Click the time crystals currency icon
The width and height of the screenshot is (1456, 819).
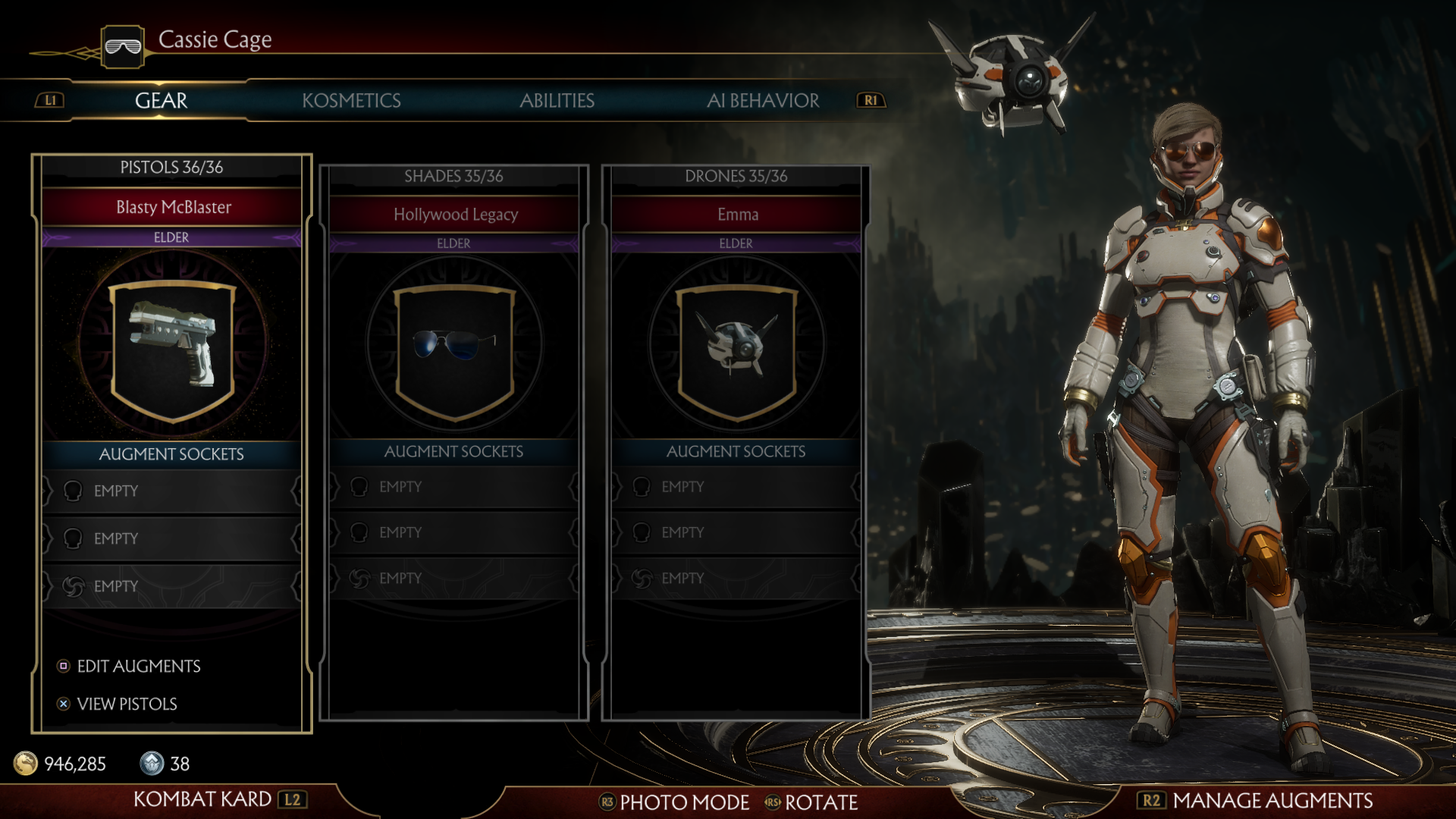point(152,763)
